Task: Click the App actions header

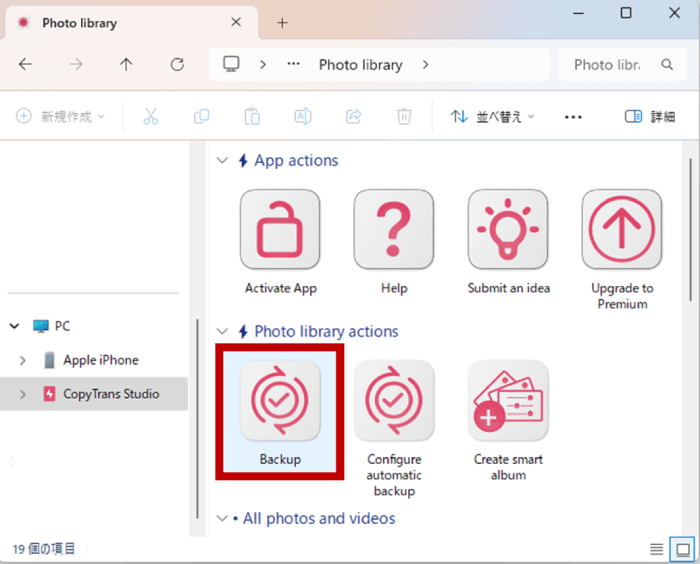Action: [x=296, y=160]
